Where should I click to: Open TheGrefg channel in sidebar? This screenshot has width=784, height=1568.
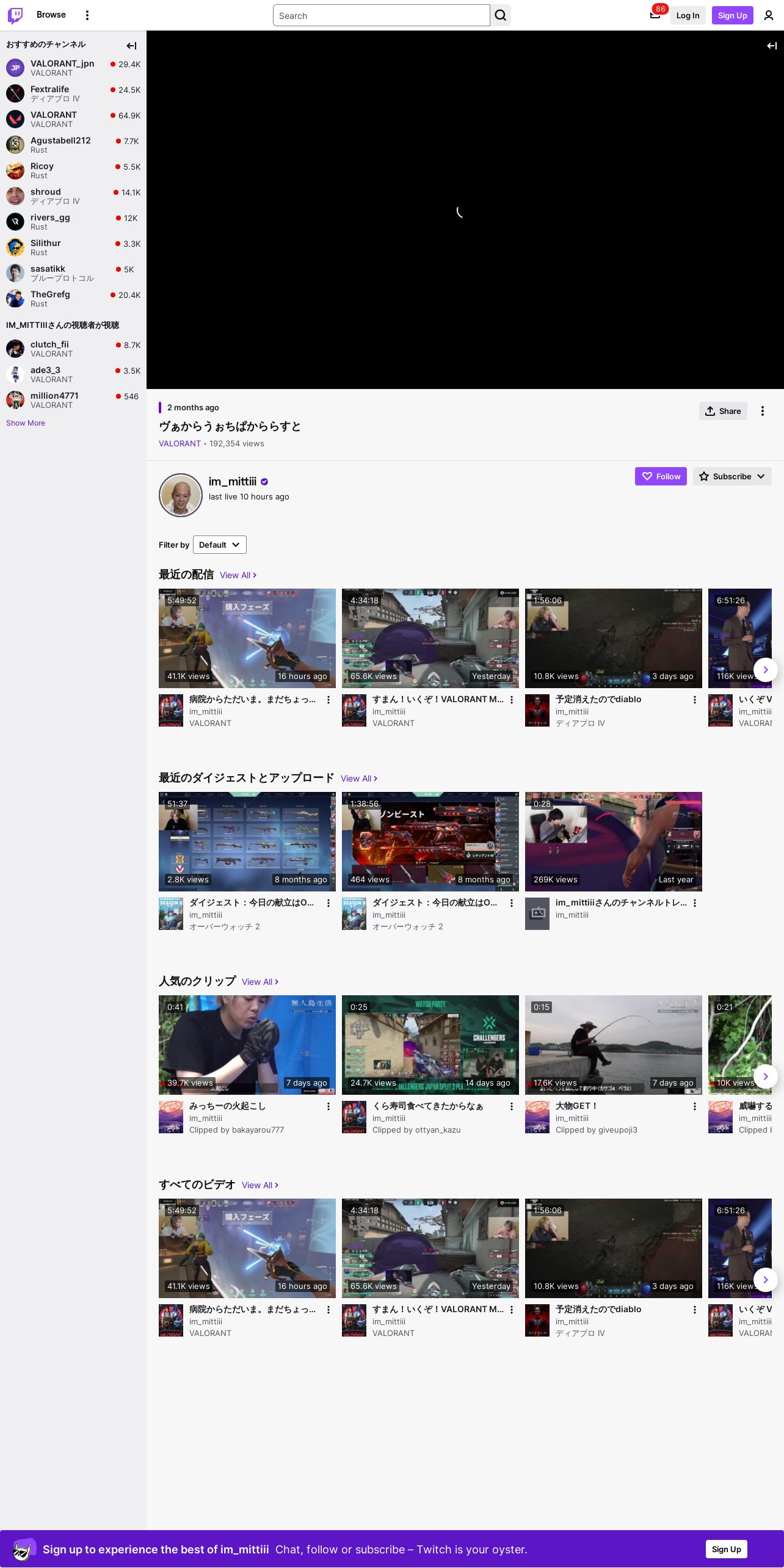73,299
